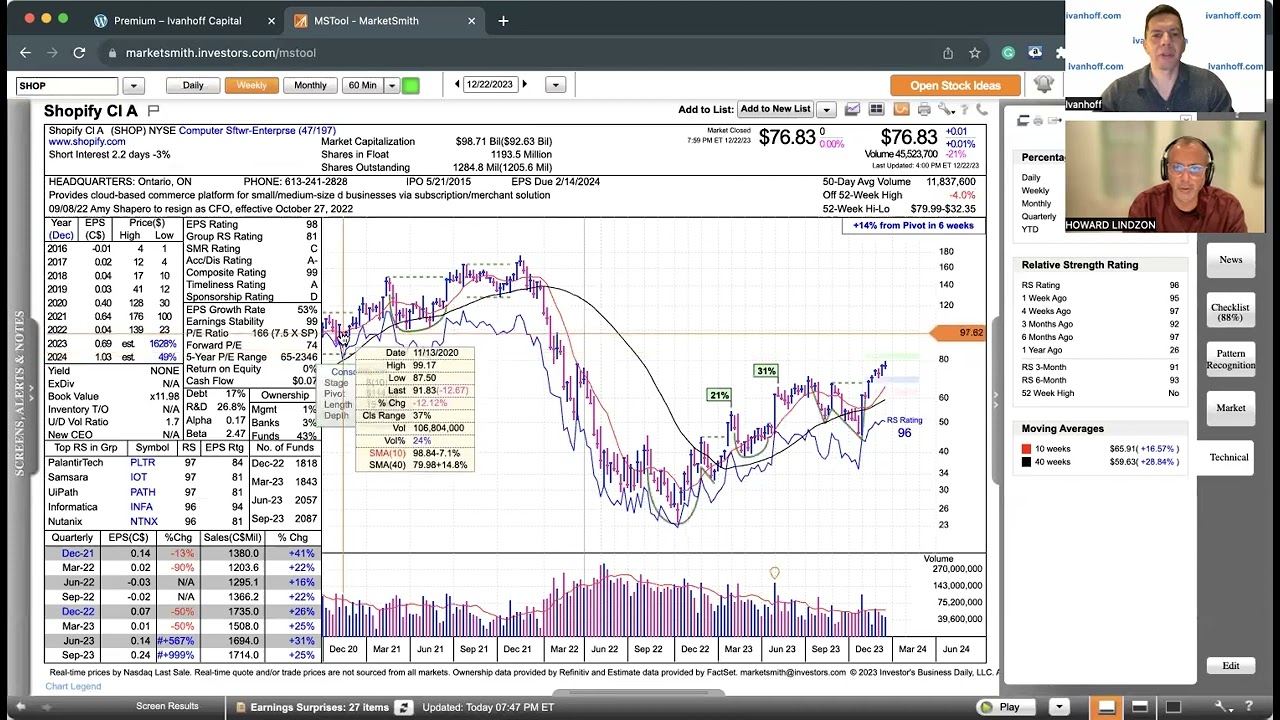Share this page from address bar
The image size is (1280, 720).
click(x=948, y=53)
